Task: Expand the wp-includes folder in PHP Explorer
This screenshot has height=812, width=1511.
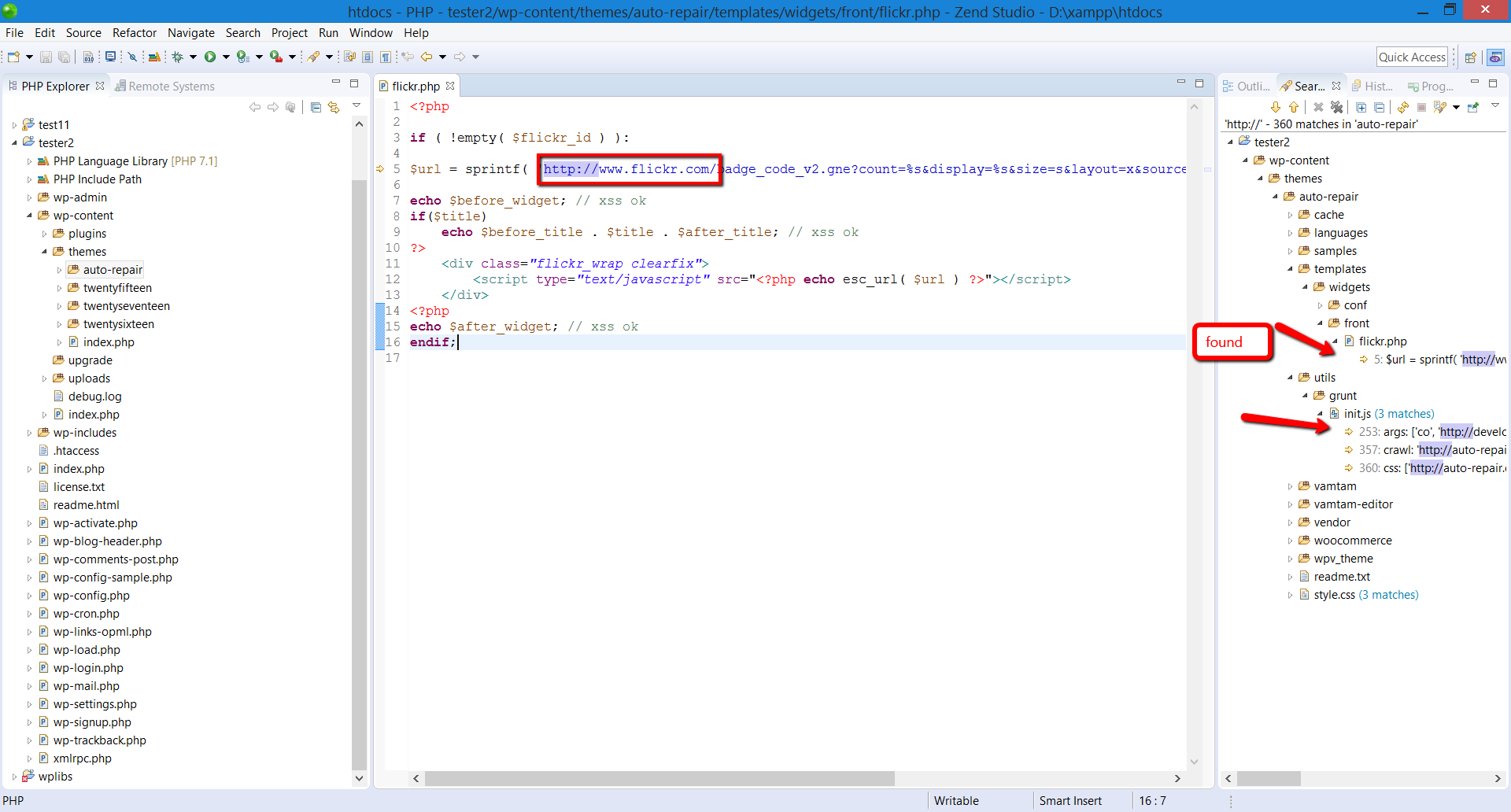Action: [30, 432]
